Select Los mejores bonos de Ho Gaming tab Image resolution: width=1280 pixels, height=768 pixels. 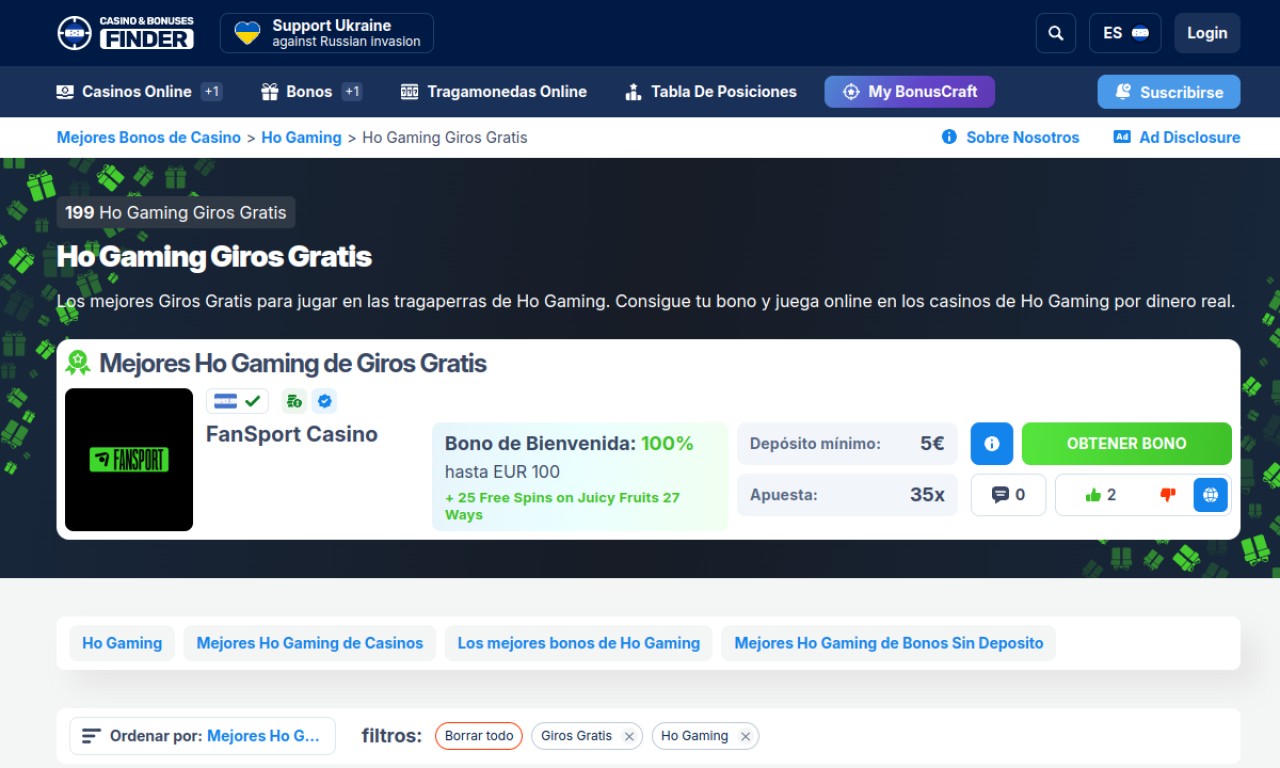pyautogui.click(x=578, y=643)
